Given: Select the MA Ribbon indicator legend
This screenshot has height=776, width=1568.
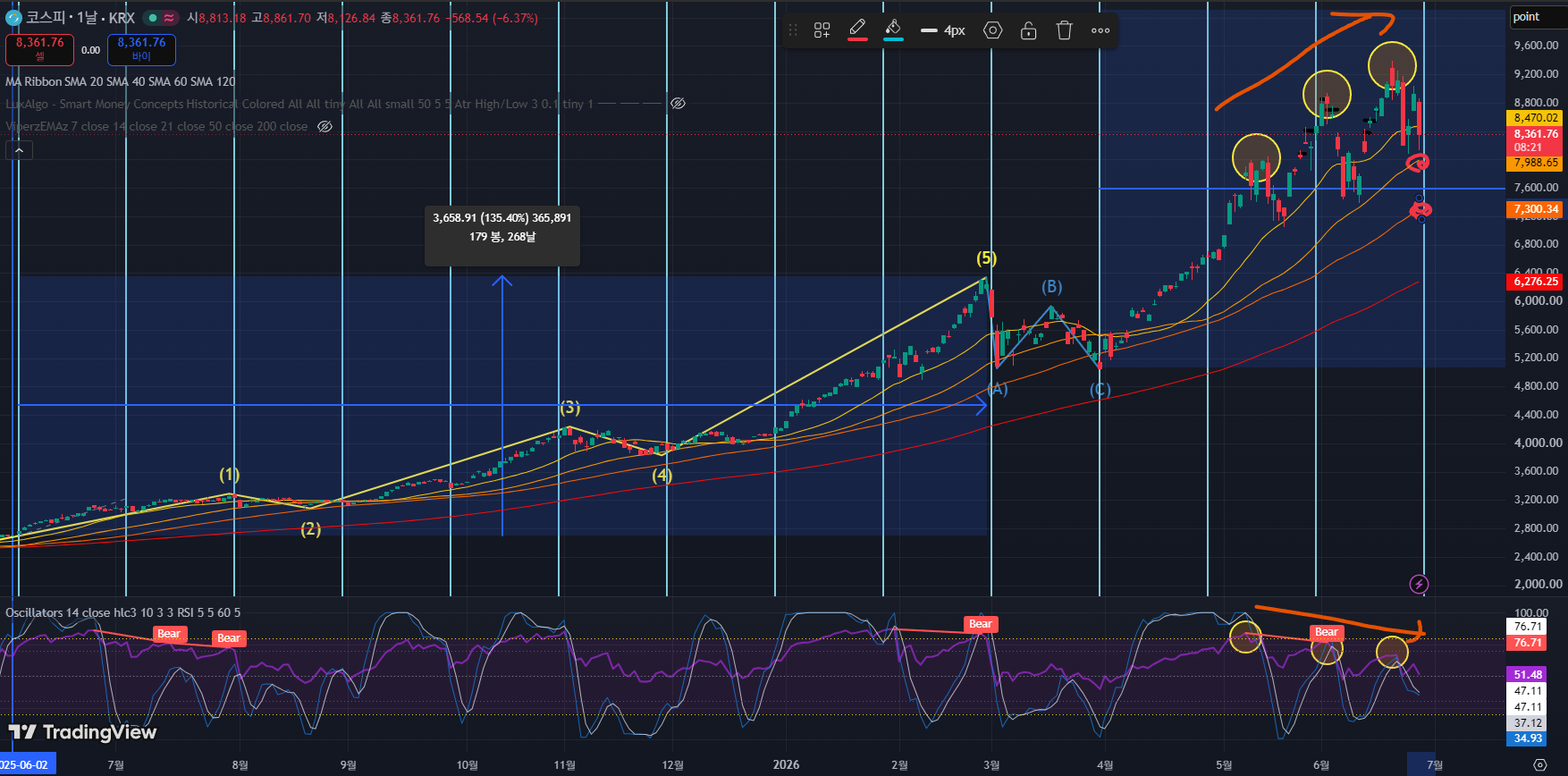Looking at the screenshot, I should [121, 81].
